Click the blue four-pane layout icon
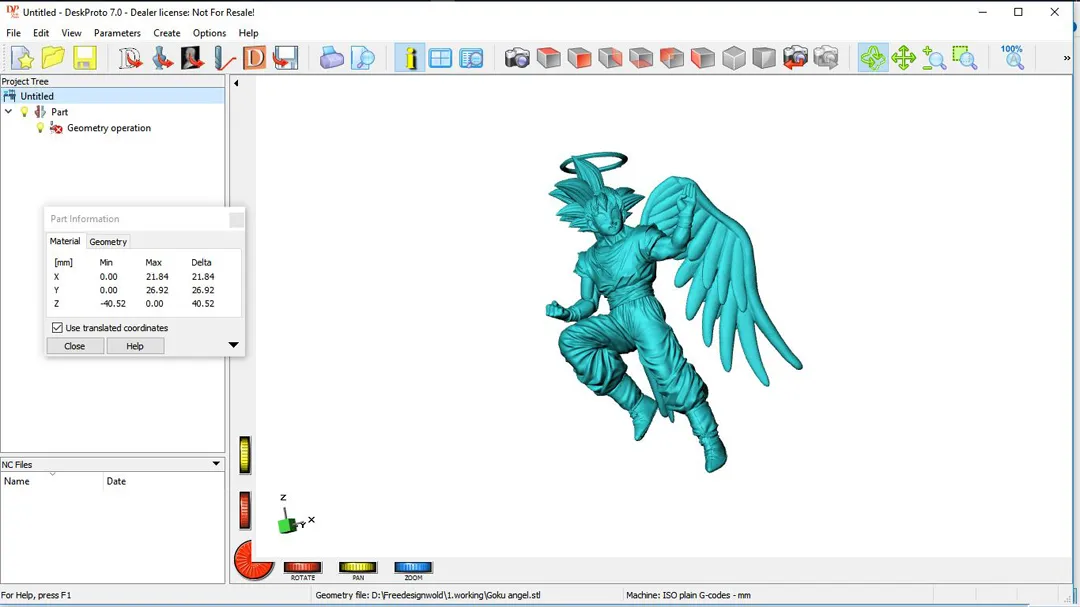 (x=440, y=58)
